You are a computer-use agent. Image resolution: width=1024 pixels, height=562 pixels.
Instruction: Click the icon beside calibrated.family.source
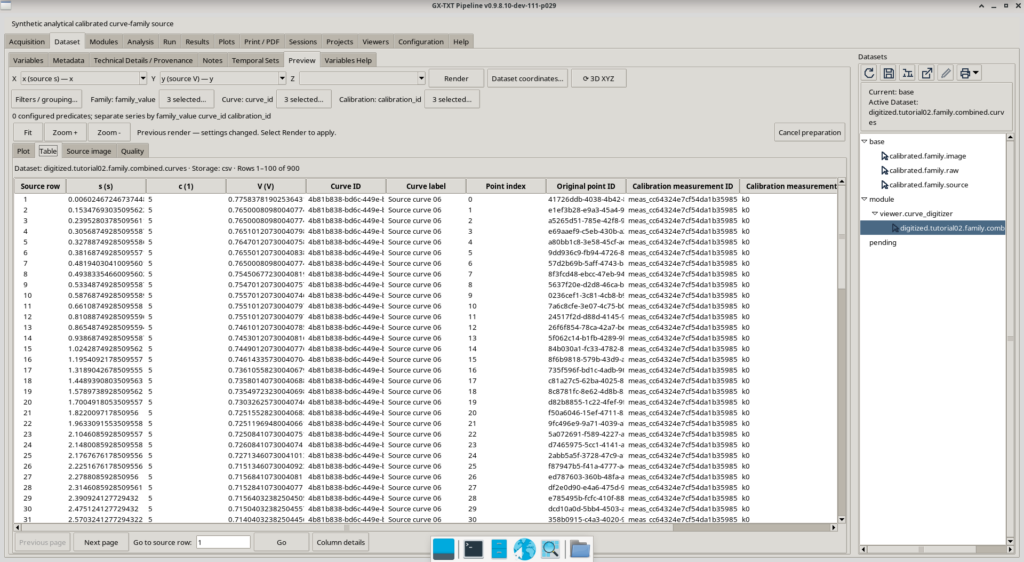(884, 185)
